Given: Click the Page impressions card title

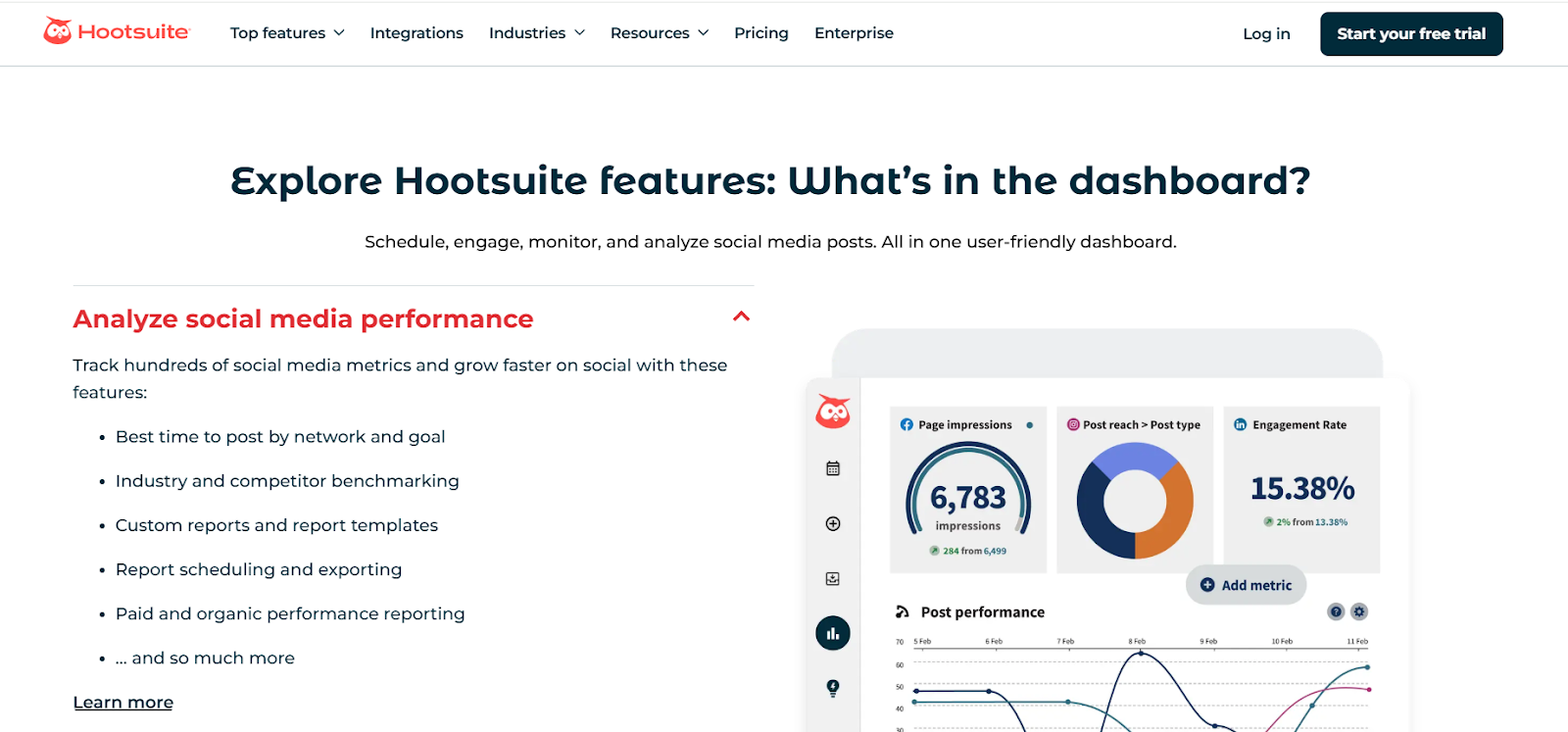Looking at the screenshot, I should pyautogui.click(x=965, y=424).
